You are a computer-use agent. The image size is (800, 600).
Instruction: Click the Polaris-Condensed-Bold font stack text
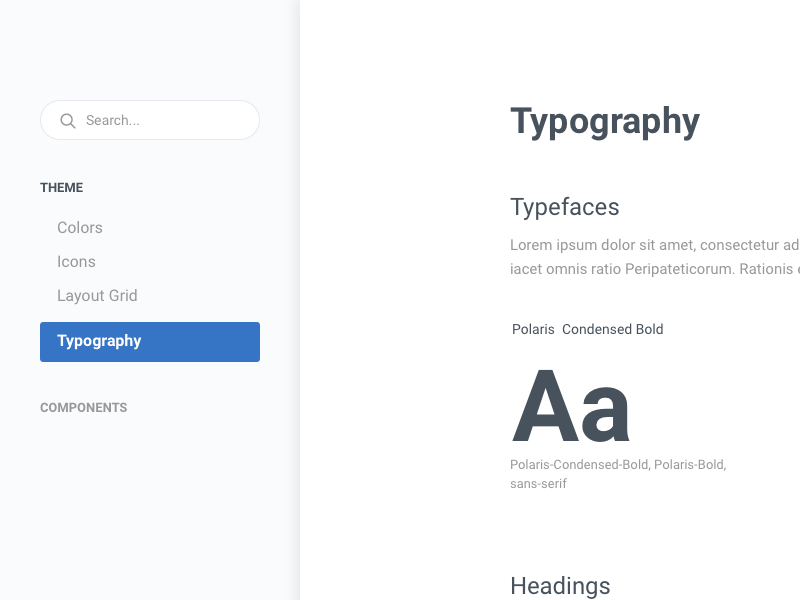tap(617, 464)
